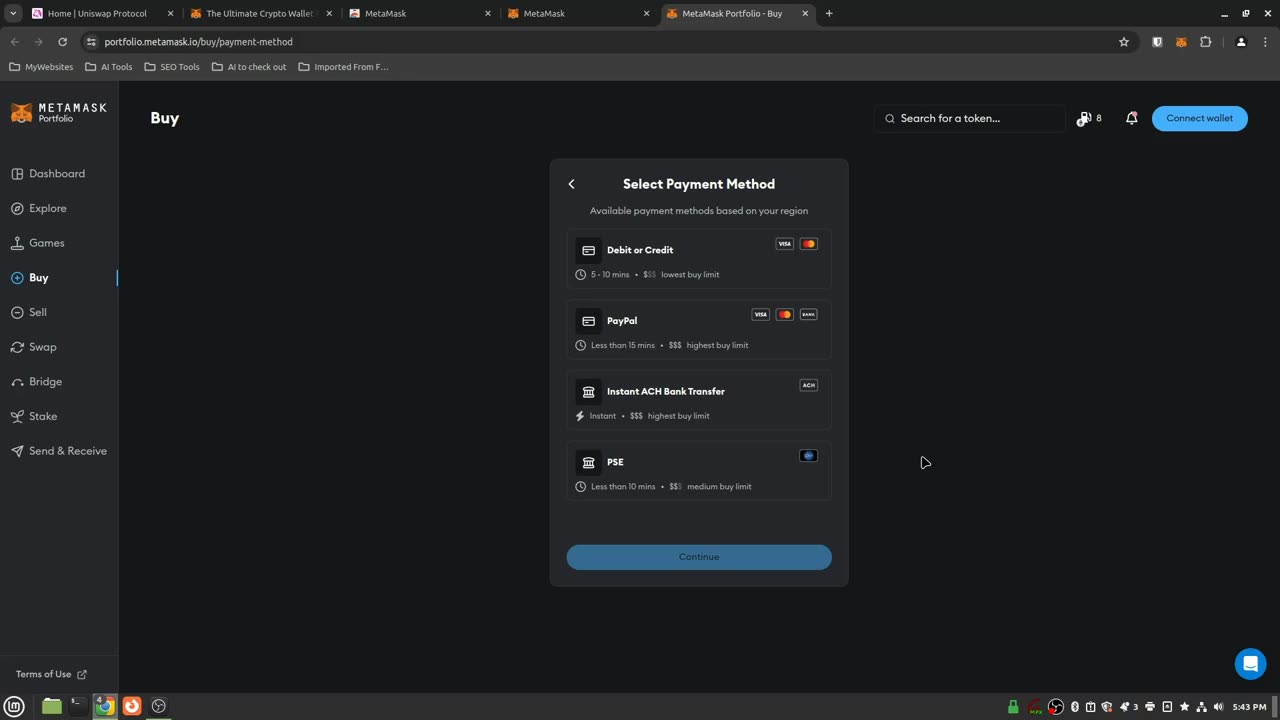Open the Terms of Use link
Screen dimensions: 1280x720
tap(51, 674)
